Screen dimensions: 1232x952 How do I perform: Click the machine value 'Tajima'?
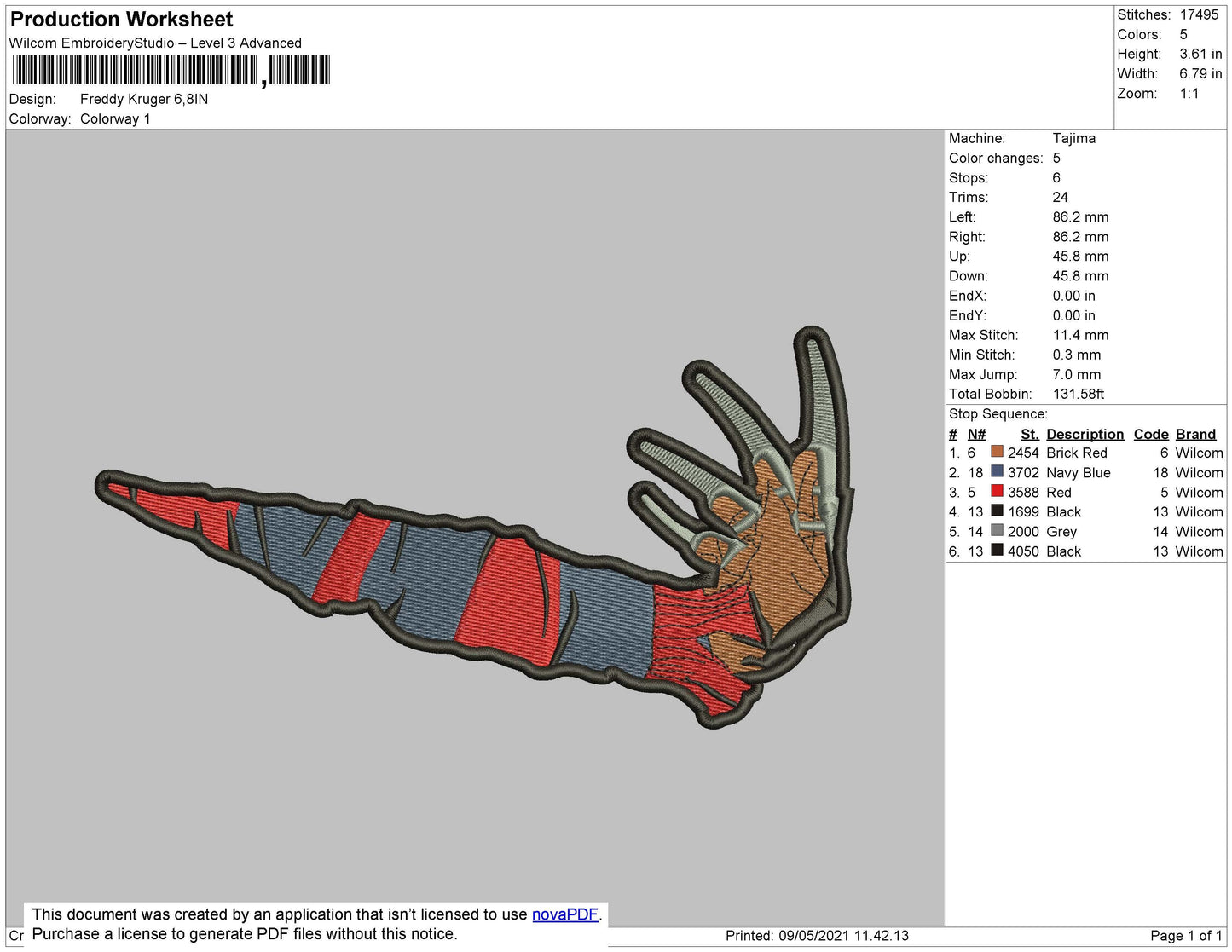1074,138
